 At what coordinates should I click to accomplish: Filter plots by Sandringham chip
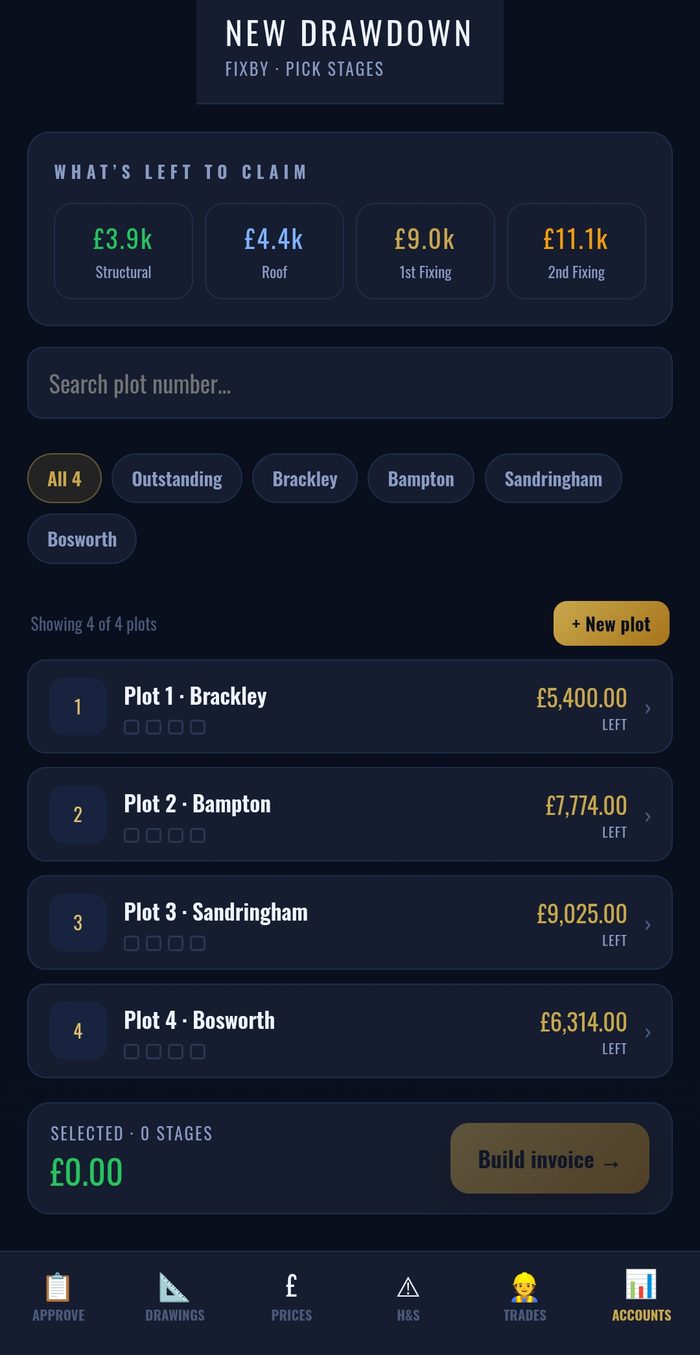click(553, 478)
